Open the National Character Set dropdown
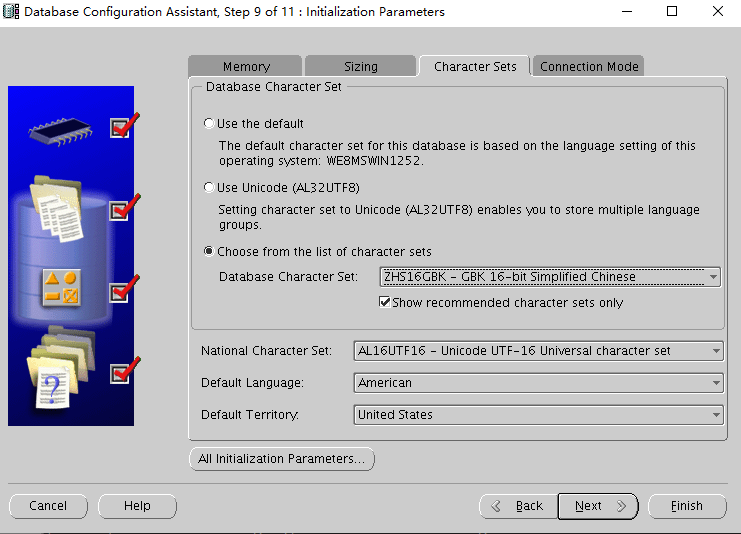This screenshot has height=534, width=741. (x=538, y=351)
